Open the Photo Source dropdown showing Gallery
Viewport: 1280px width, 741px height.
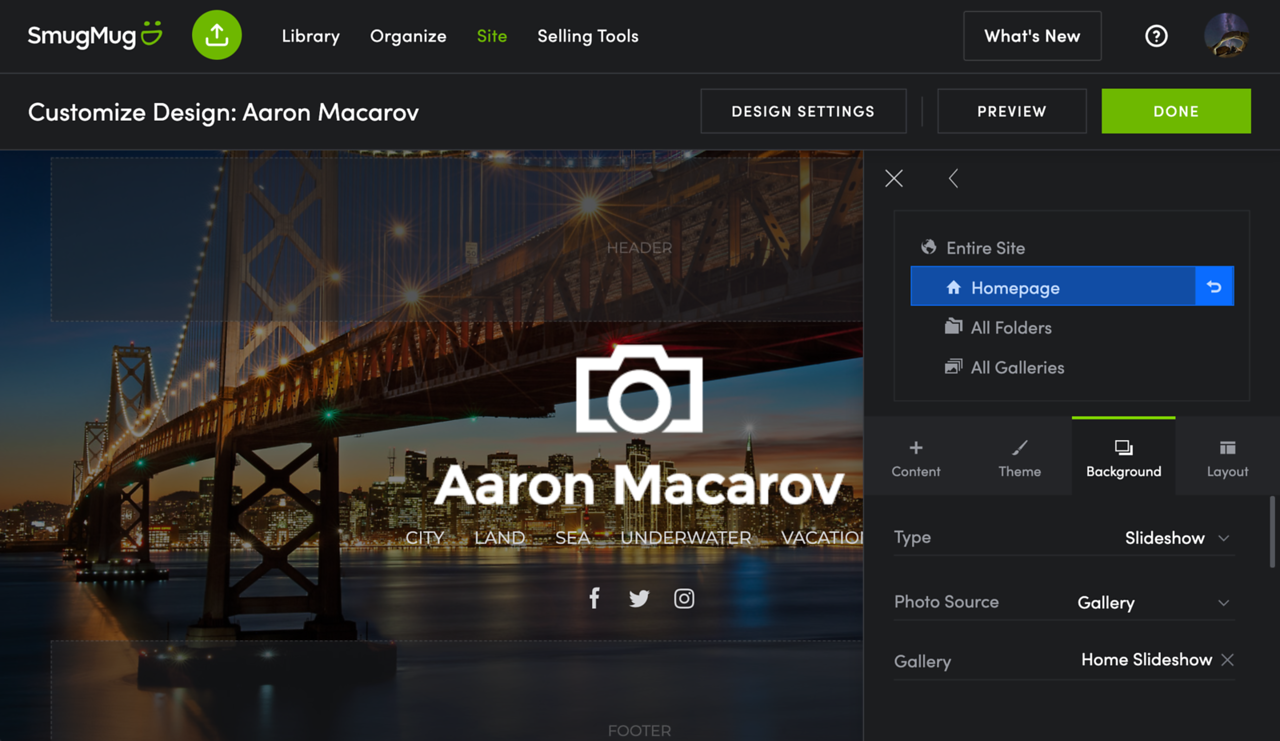point(1153,602)
